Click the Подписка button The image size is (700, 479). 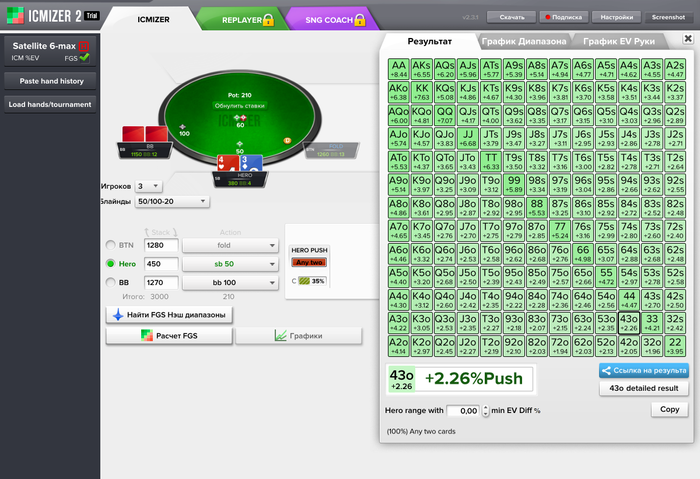(564, 17)
